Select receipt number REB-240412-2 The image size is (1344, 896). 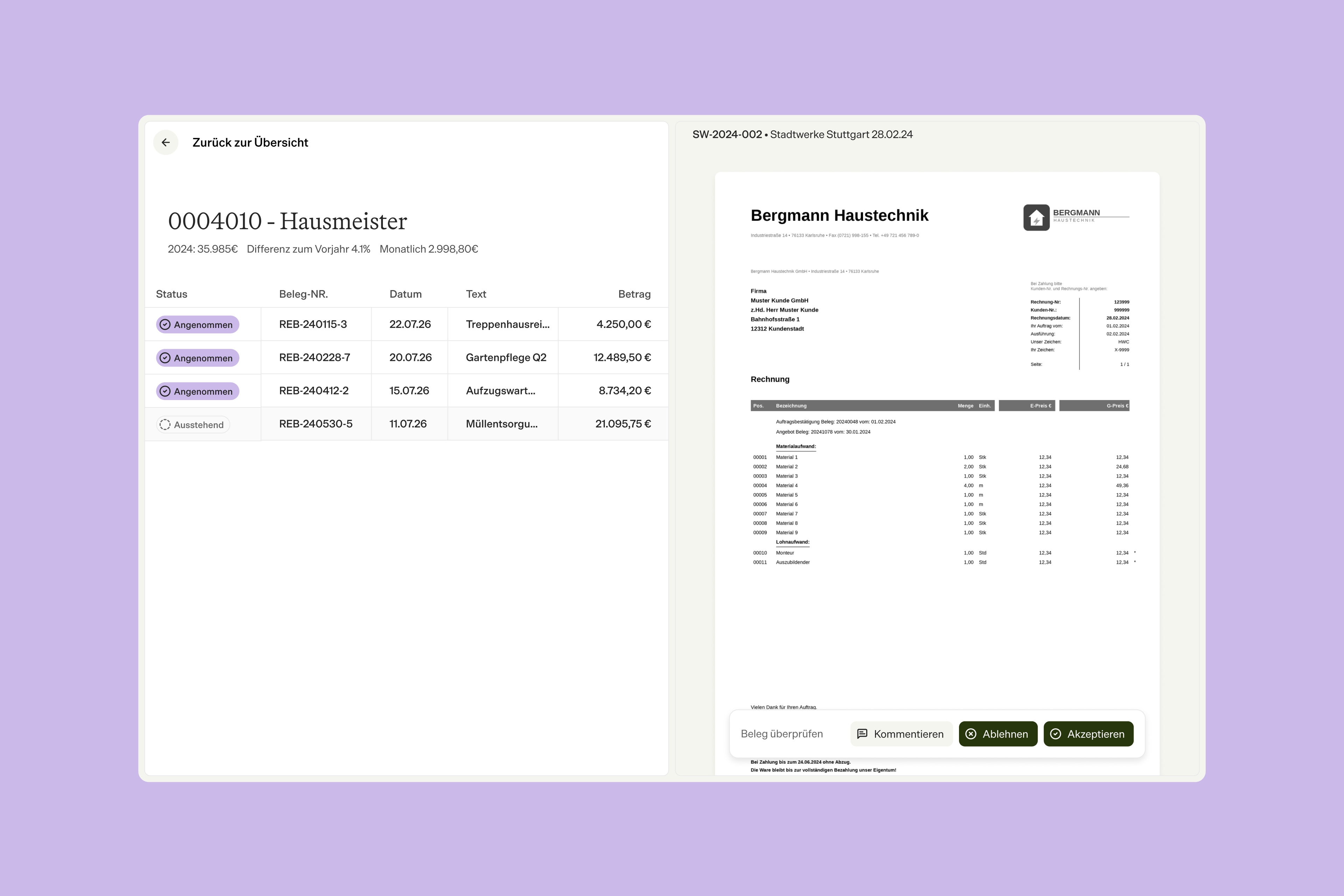(314, 390)
